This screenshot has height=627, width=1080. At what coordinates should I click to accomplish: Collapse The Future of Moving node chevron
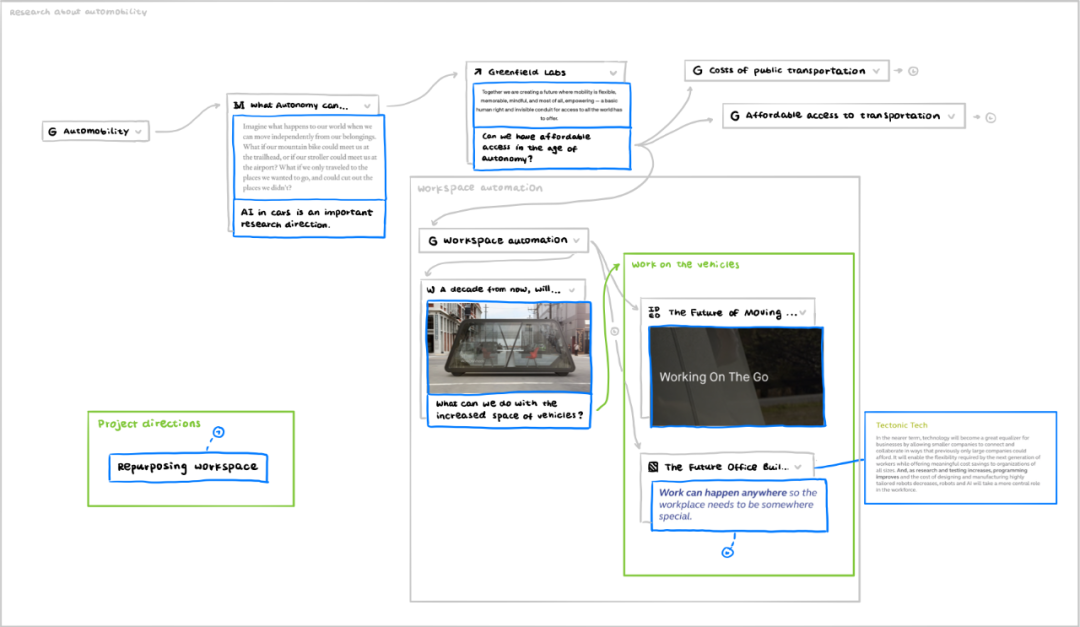click(x=802, y=313)
